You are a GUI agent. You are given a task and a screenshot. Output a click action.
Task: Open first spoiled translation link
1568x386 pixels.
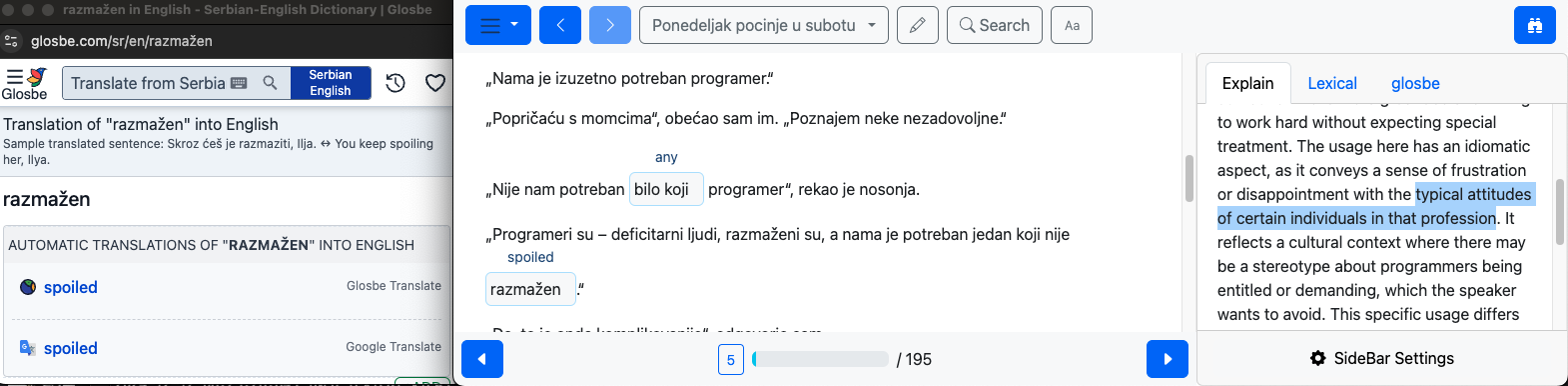pos(71,287)
